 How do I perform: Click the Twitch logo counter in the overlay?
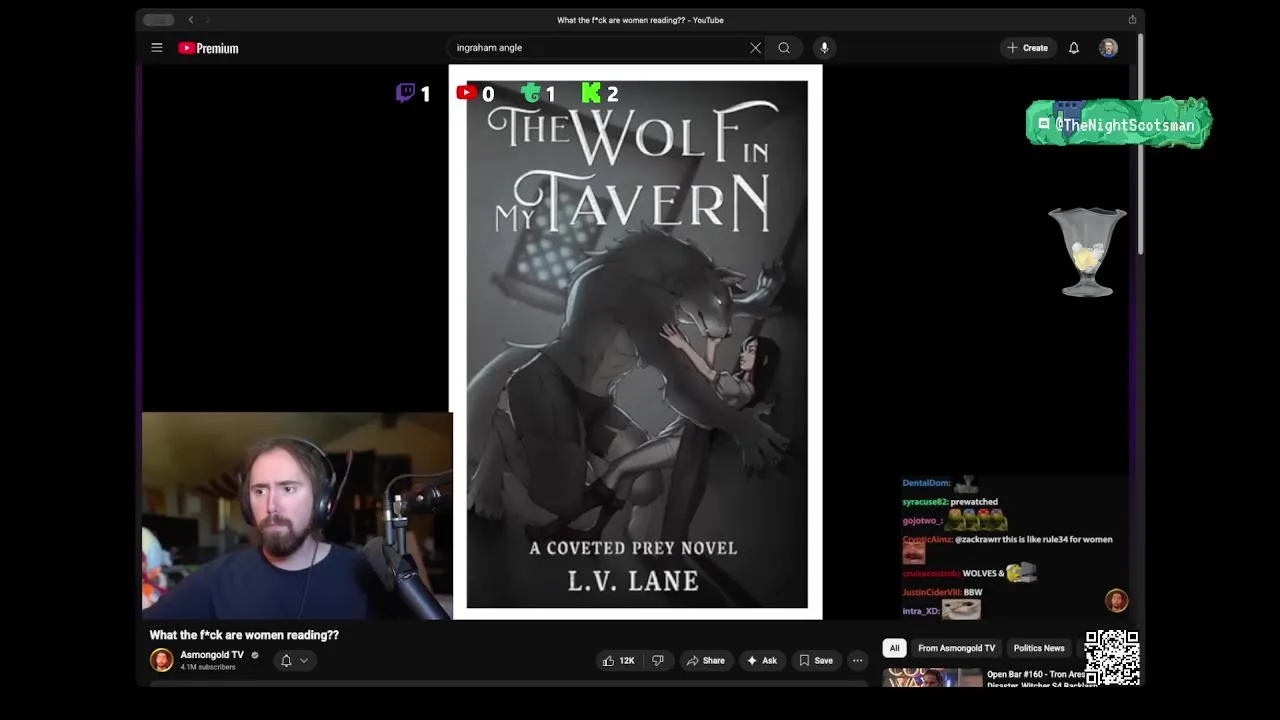click(413, 93)
